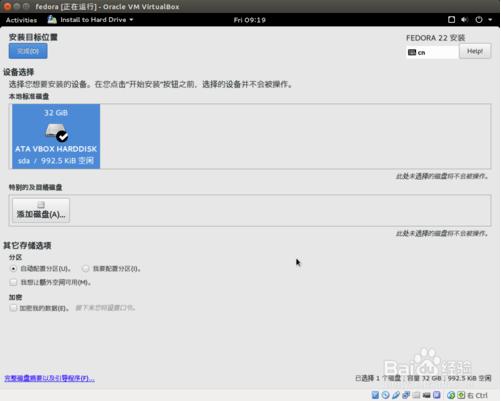Click the '右 Ctrl' host key label
This screenshot has height=401, width=501.
point(477,395)
